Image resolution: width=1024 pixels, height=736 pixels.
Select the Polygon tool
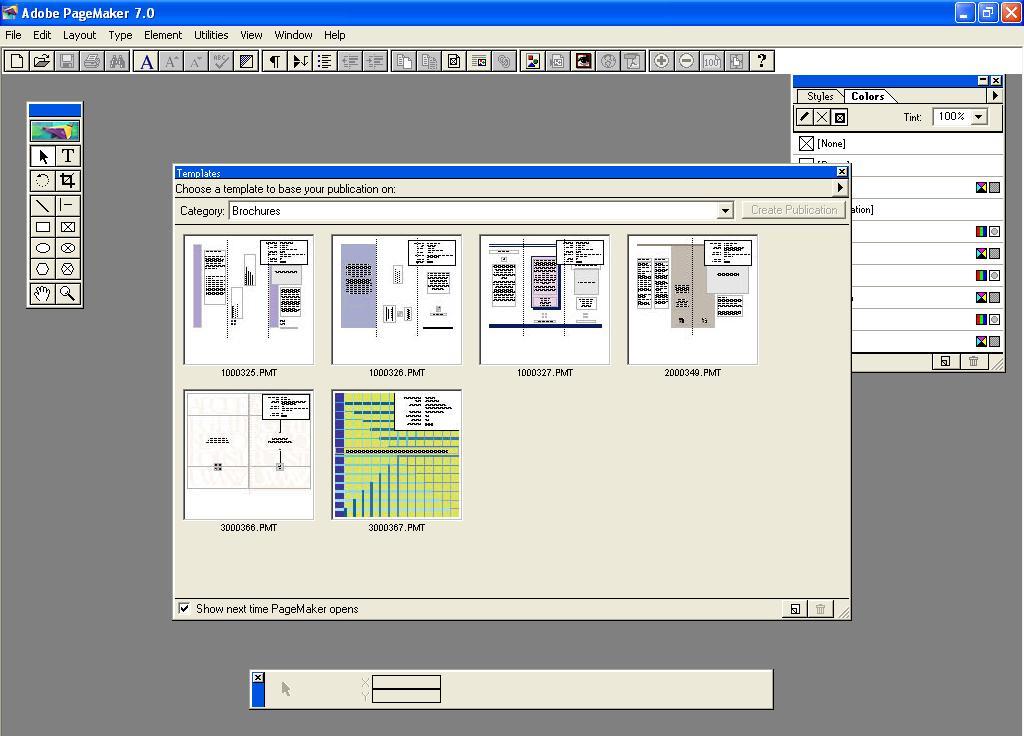[42, 269]
